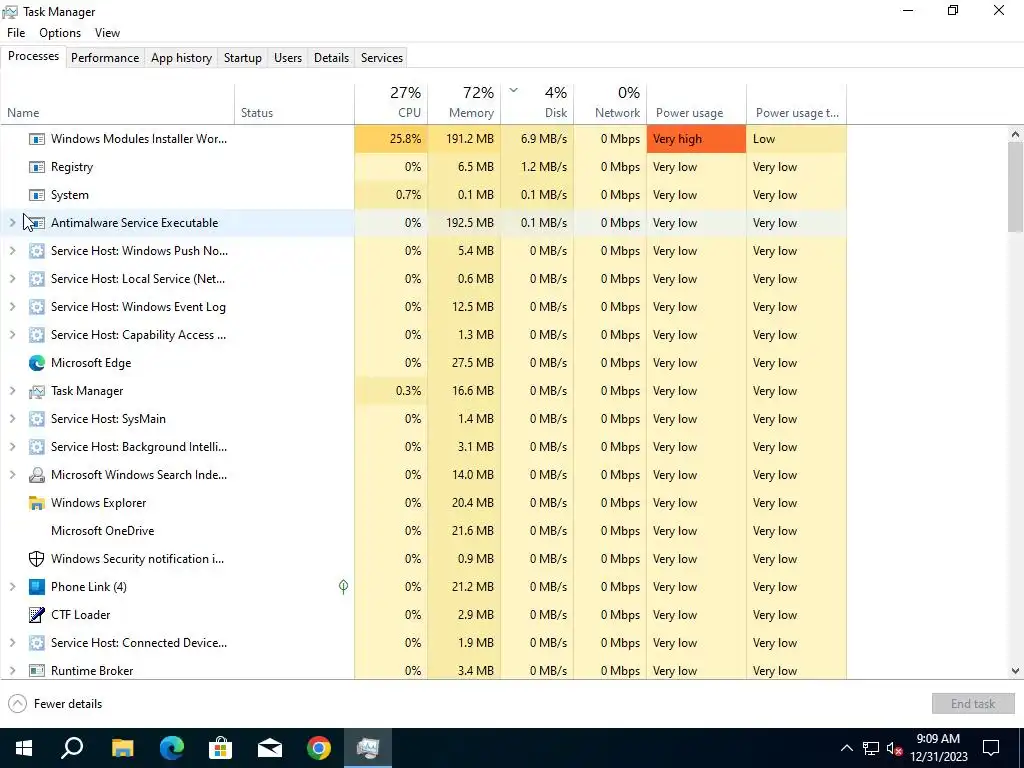Click the End task button

(972, 704)
